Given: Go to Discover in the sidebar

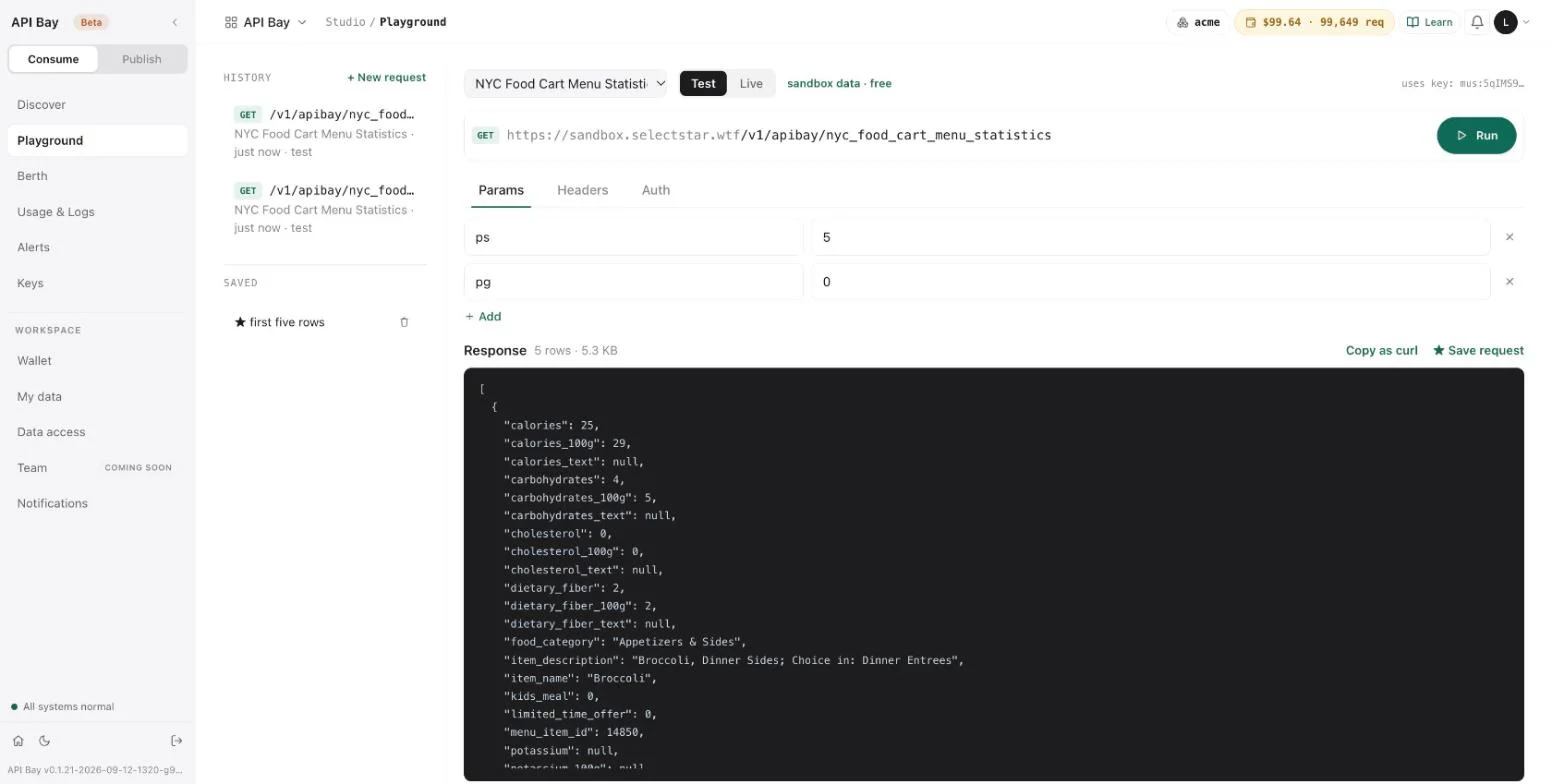Looking at the screenshot, I should coord(97,105).
